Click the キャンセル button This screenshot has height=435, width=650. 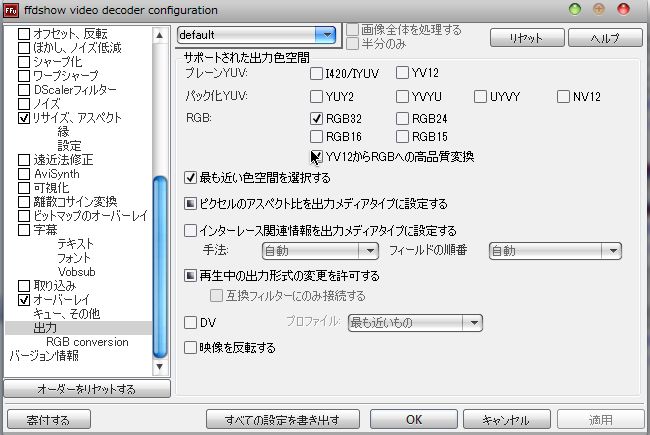(507, 420)
